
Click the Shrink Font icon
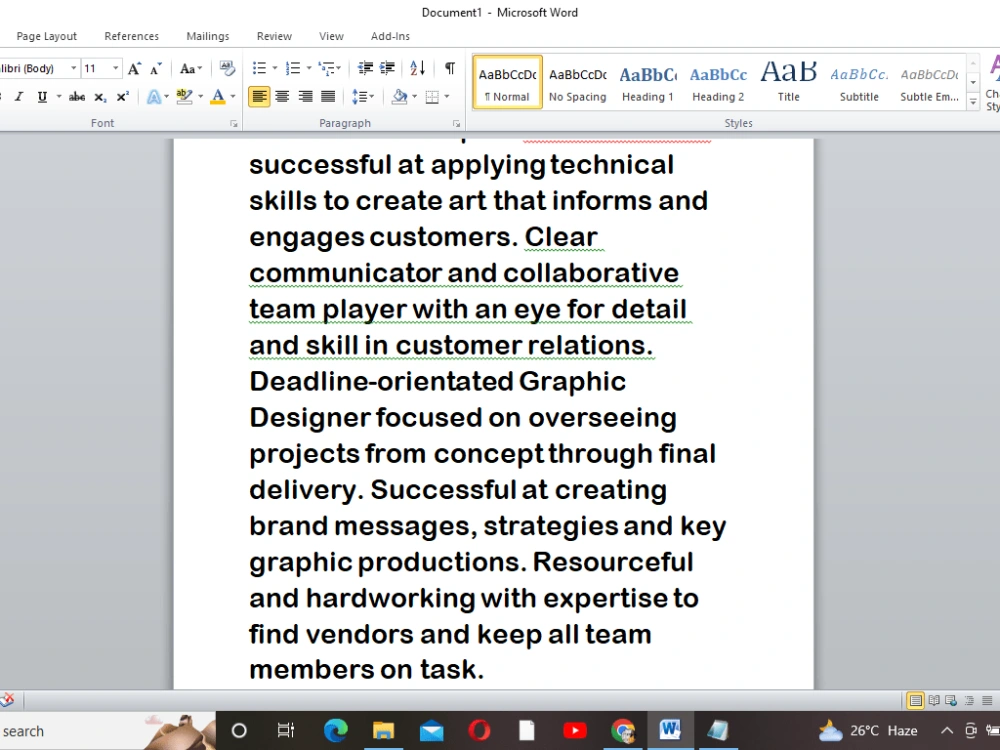point(156,68)
